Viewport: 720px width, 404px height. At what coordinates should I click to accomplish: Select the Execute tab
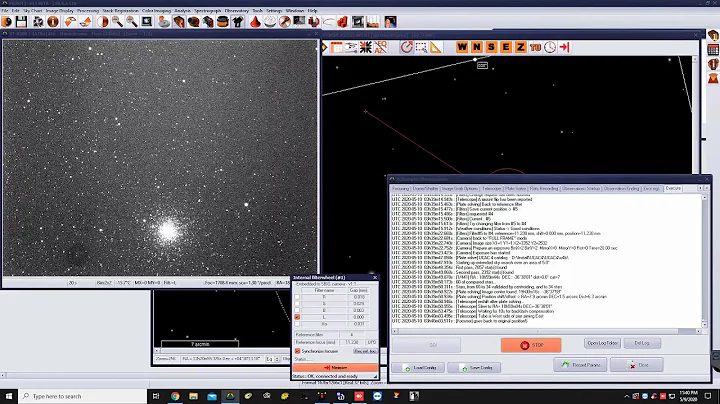pos(673,188)
